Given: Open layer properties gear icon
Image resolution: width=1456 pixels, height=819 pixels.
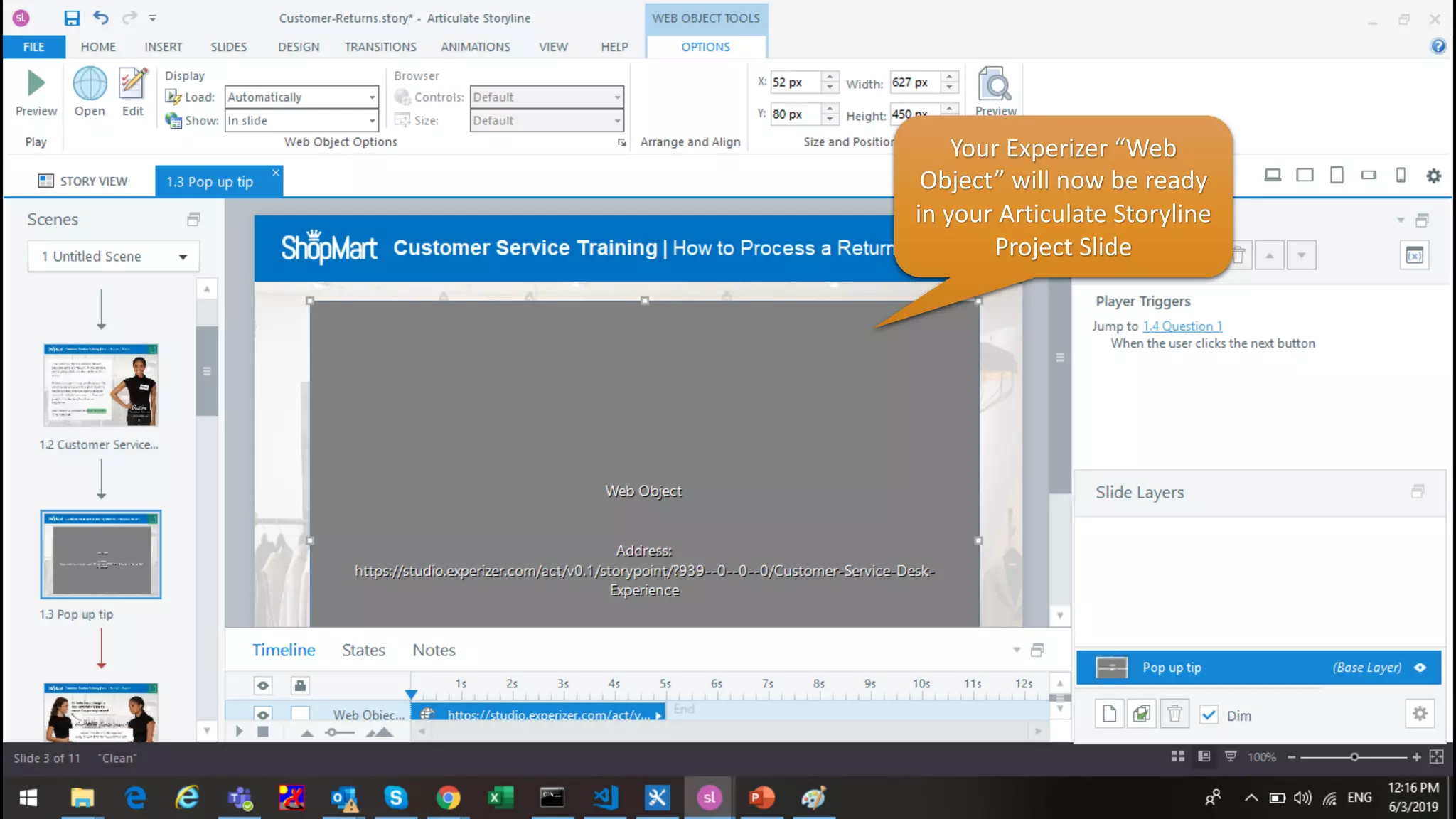Looking at the screenshot, I should click(1420, 714).
